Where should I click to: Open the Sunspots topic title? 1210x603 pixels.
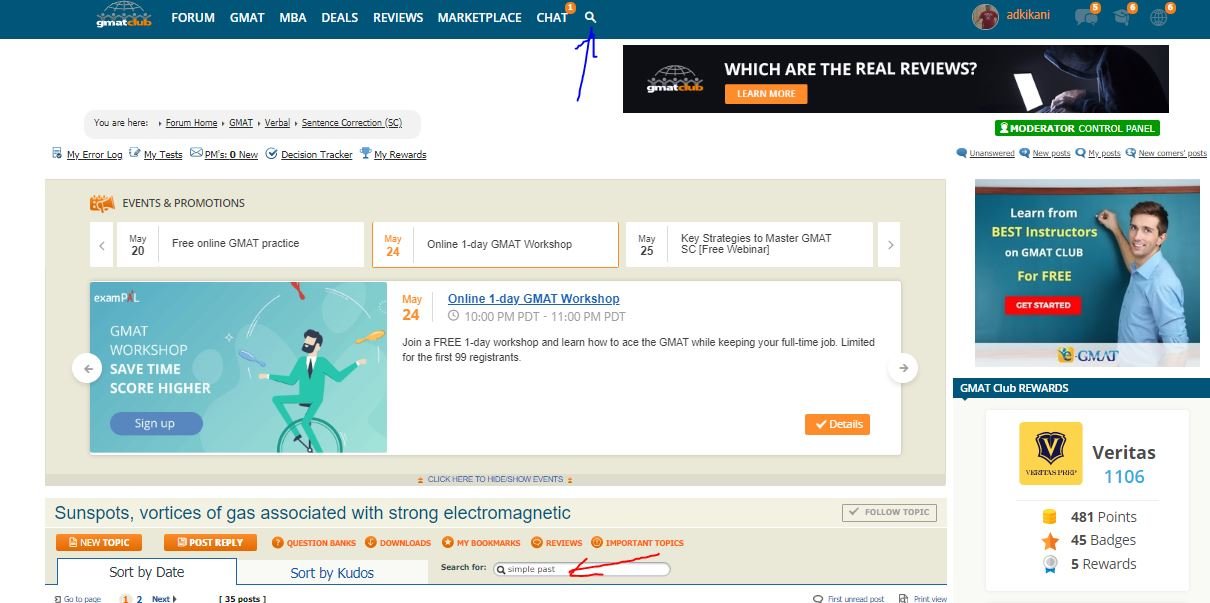(x=313, y=513)
